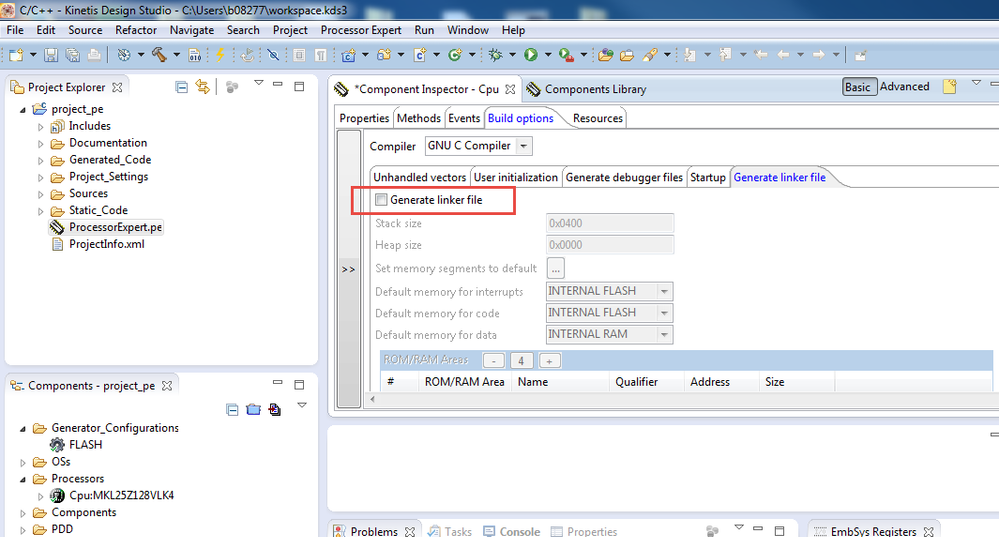Expand the OSs folder in Components
This screenshot has width=999, height=537.
tap(23, 462)
